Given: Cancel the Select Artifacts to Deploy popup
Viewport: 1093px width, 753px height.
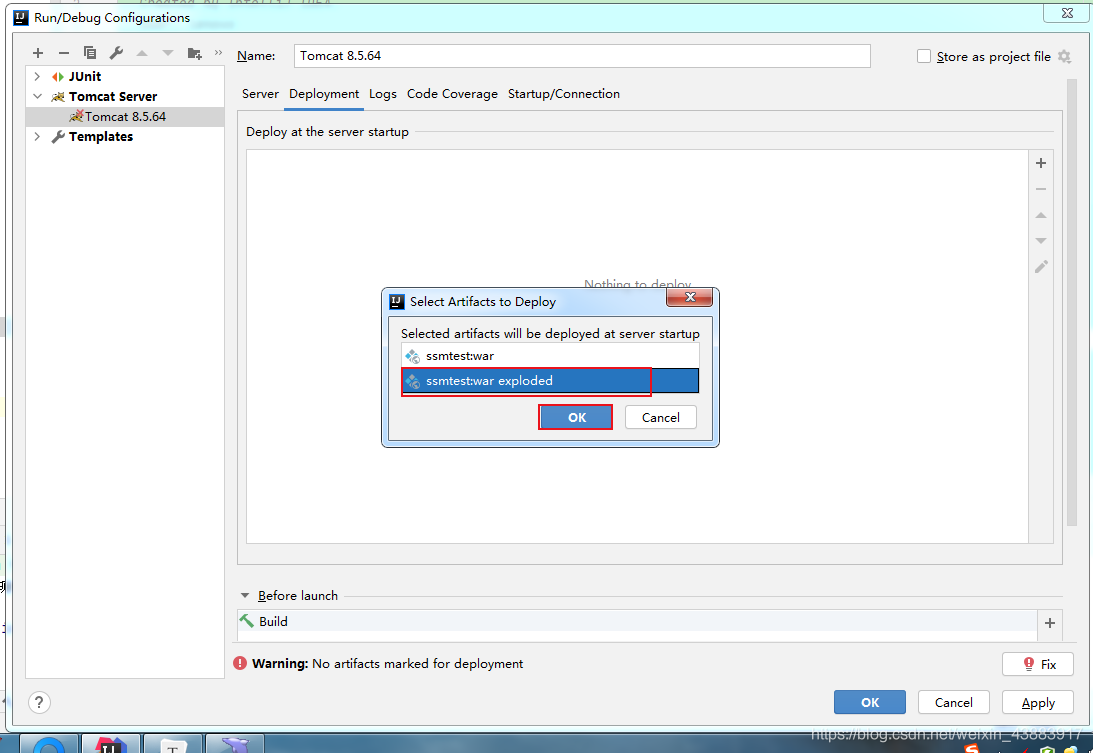Looking at the screenshot, I should click(660, 418).
